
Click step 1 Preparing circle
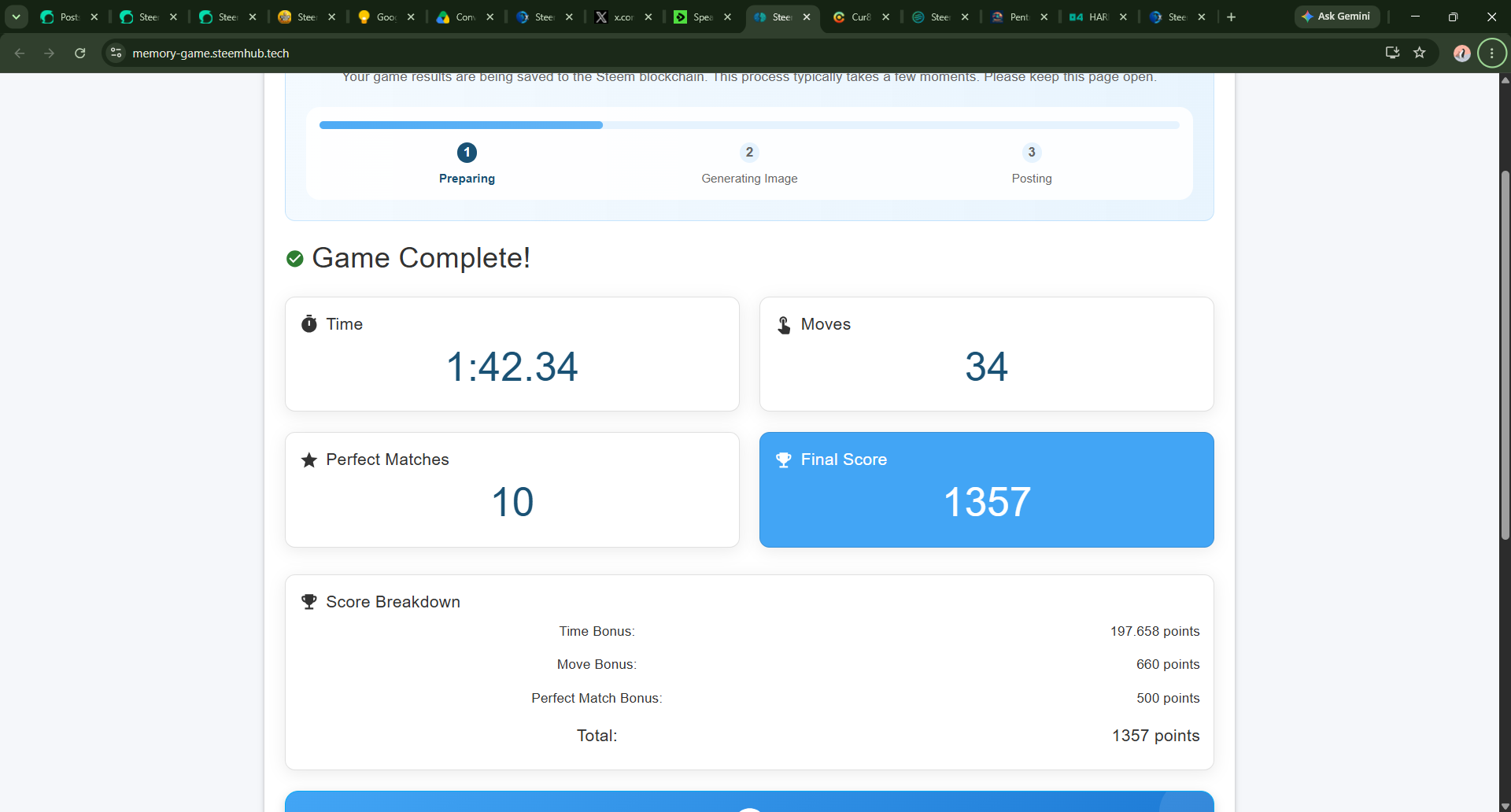pos(467,152)
